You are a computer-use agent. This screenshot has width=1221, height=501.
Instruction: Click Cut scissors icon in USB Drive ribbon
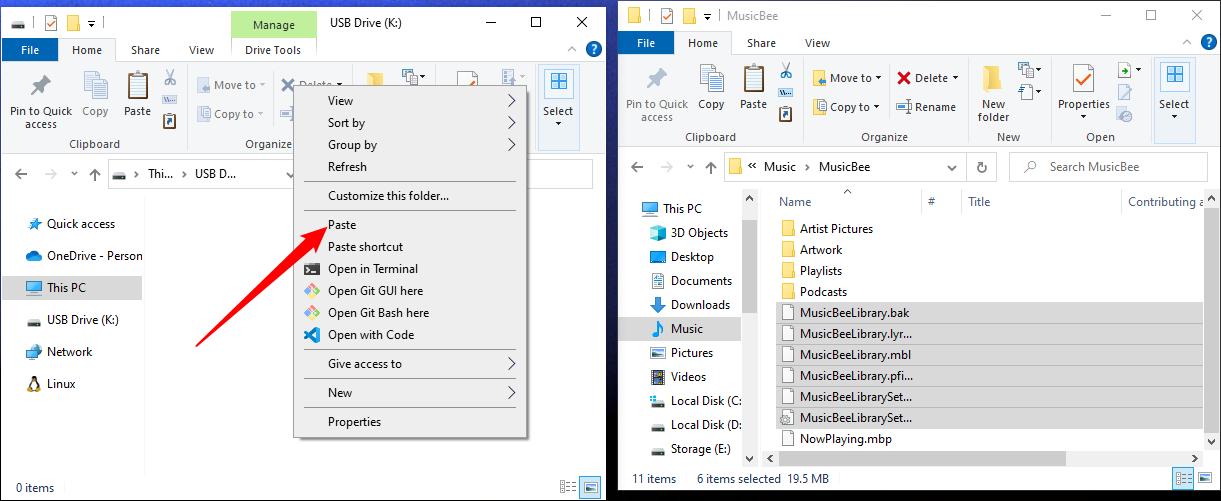(x=170, y=78)
